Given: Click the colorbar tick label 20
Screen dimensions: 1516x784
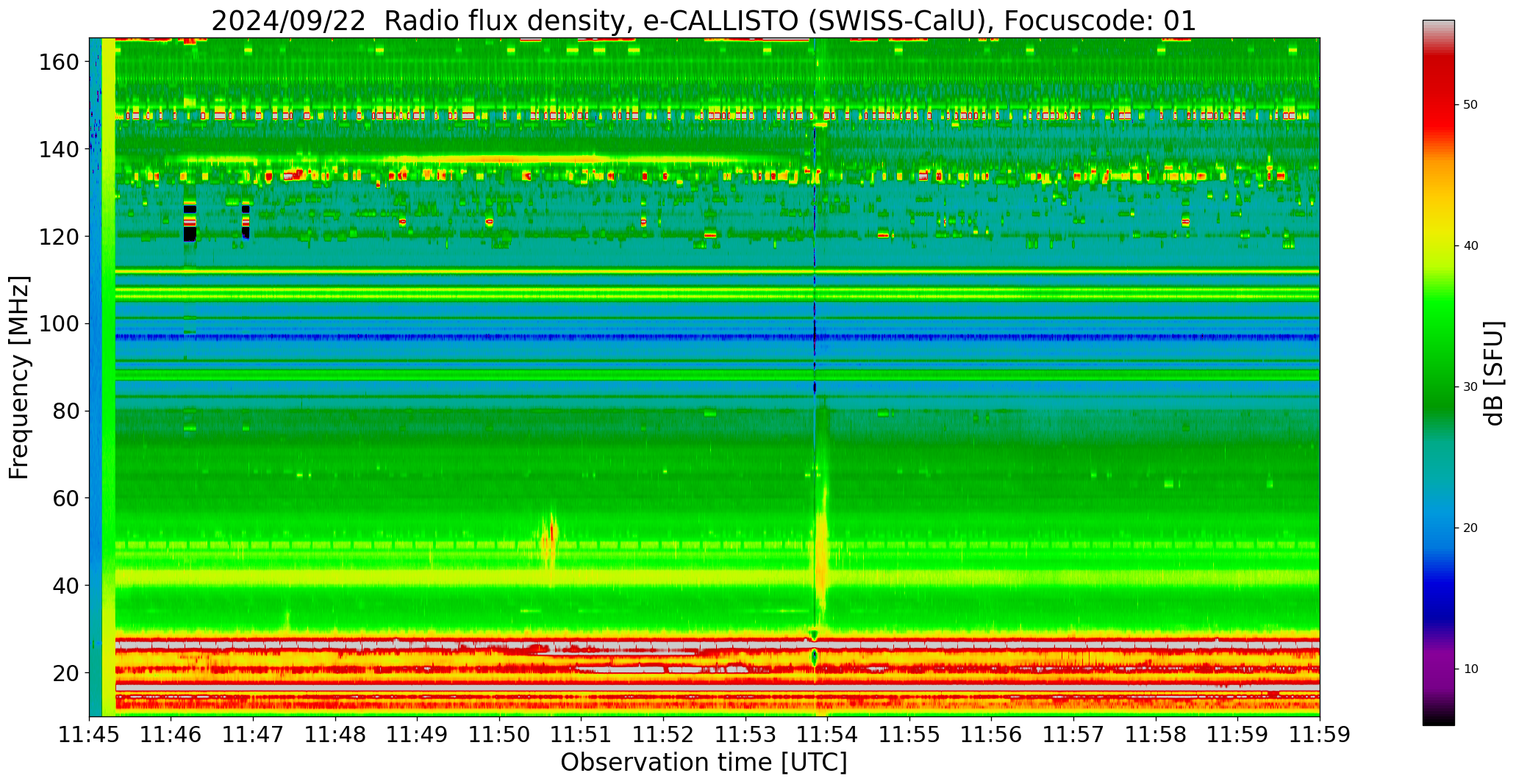Looking at the screenshot, I should point(1470,528).
